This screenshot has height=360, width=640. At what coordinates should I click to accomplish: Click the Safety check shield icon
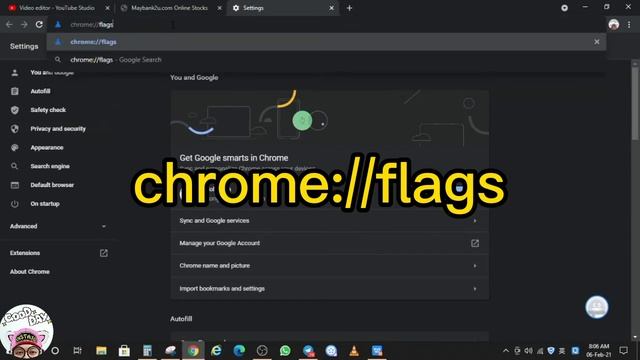pos(15,110)
